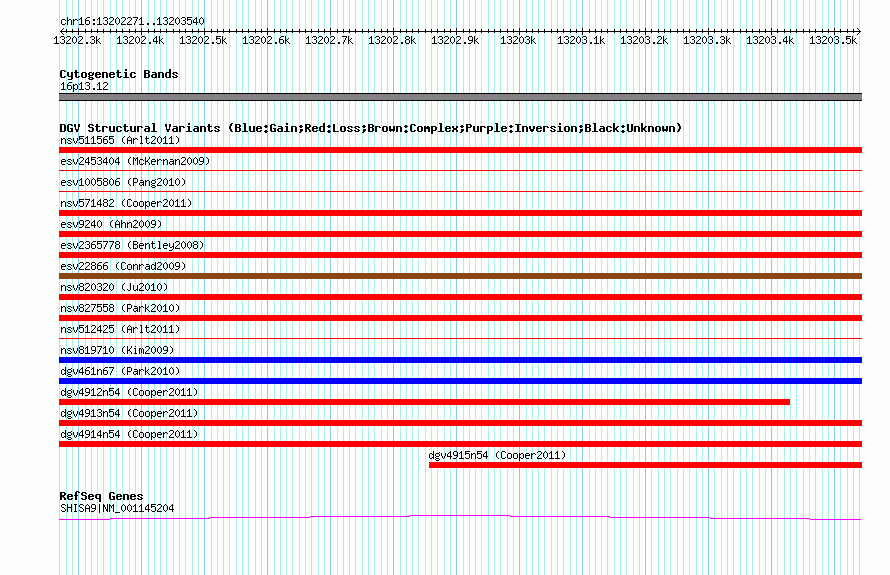The height and width of the screenshot is (575, 890).
Task: Open variant nsv511565 (Arlt2011) label
Action: tap(120, 140)
